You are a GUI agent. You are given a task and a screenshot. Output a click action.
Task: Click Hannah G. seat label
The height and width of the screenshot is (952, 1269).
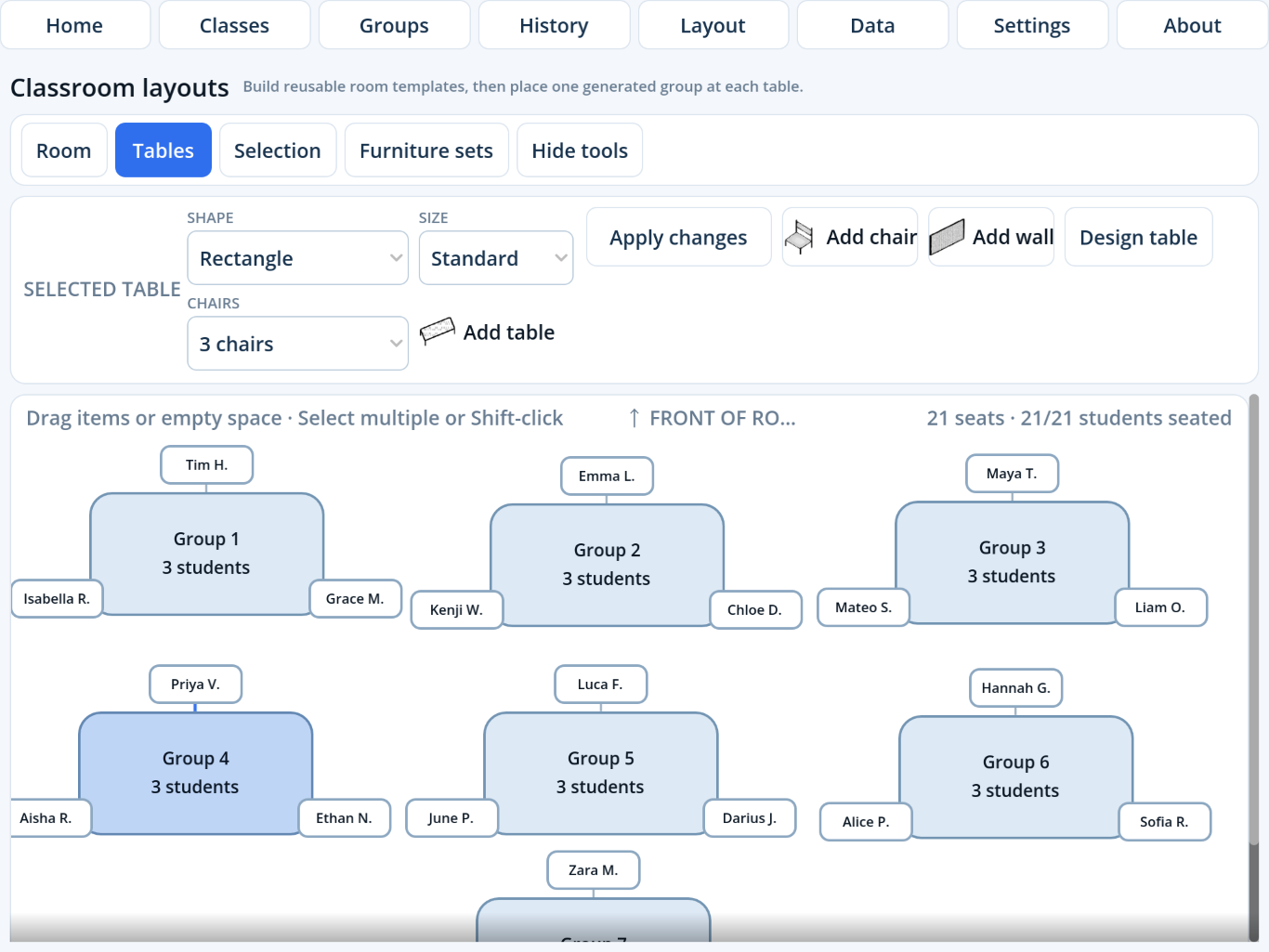pos(1016,688)
